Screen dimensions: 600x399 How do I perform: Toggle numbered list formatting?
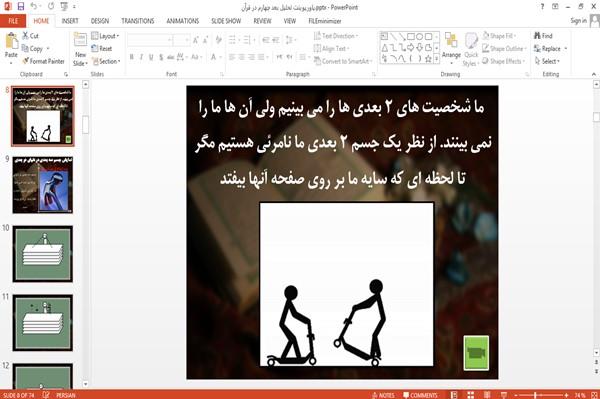click(248, 40)
